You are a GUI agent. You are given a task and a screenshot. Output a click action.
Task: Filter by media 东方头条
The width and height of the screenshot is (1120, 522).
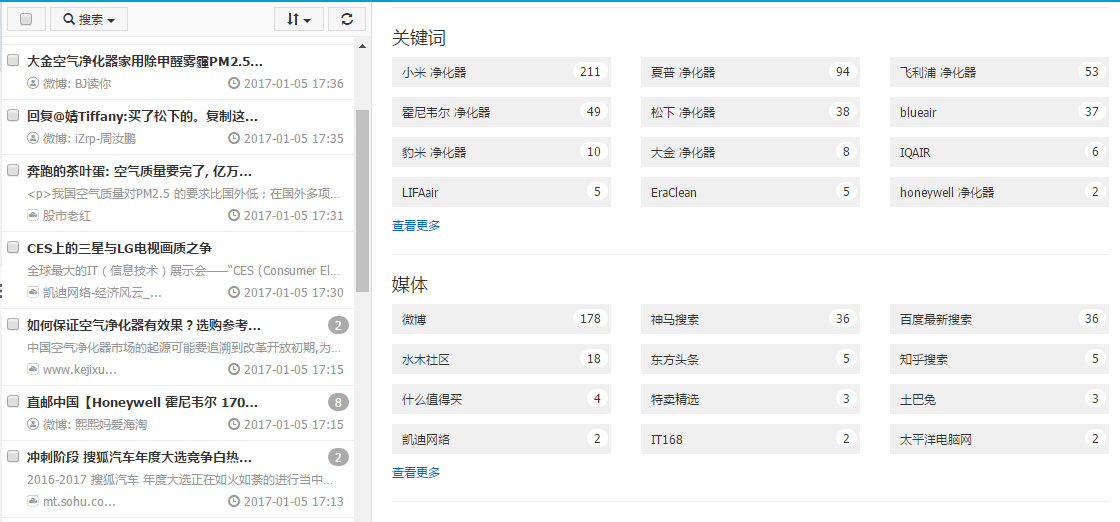750,359
